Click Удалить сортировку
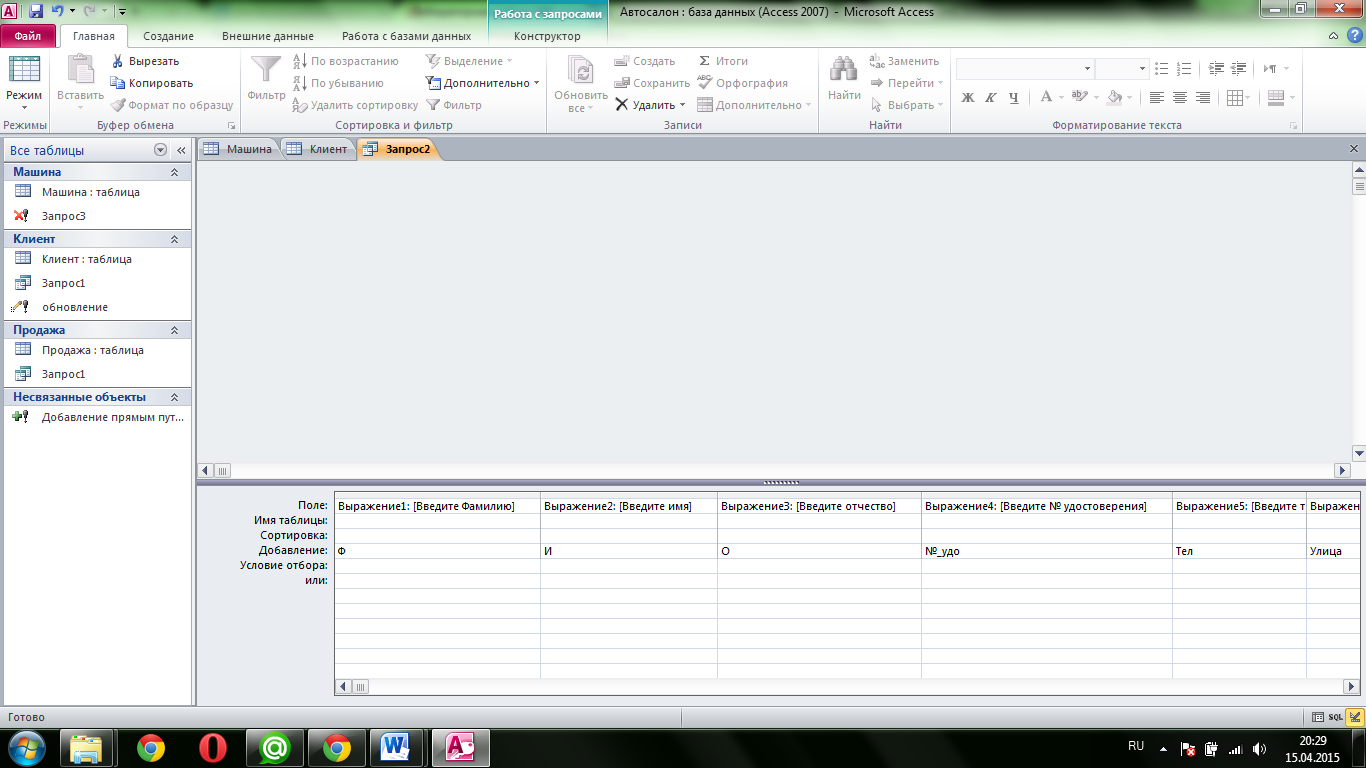The image size is (1366, 768). click(x=355, y=105)
